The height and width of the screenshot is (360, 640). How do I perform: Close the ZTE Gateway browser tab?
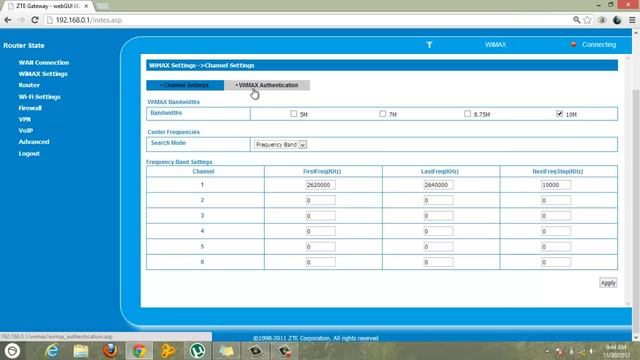pyautogui.click(x=86, y=6)
